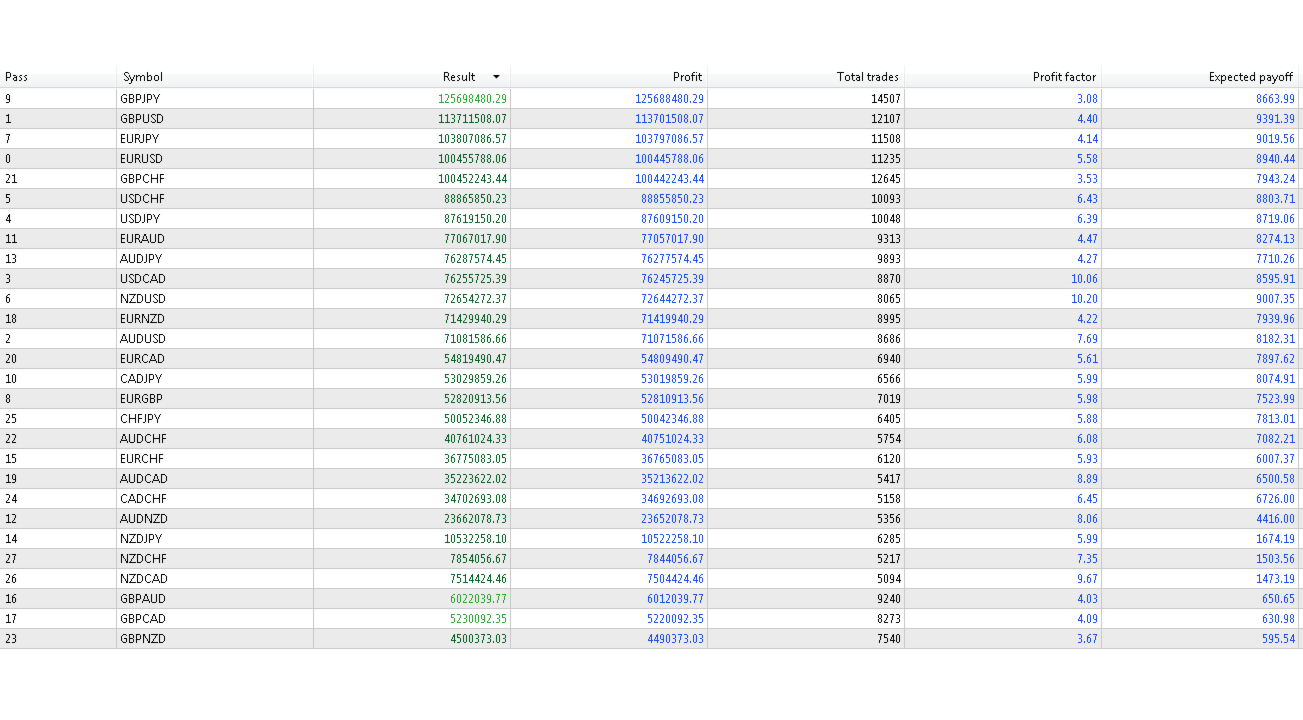Screen dimensions: 1303x720
Task: Click the profit value 52810913.56
Action: pos(672,399)
